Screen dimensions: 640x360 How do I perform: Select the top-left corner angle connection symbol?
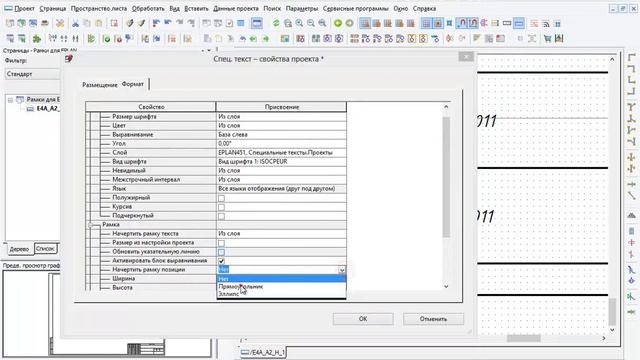(631, 58)
